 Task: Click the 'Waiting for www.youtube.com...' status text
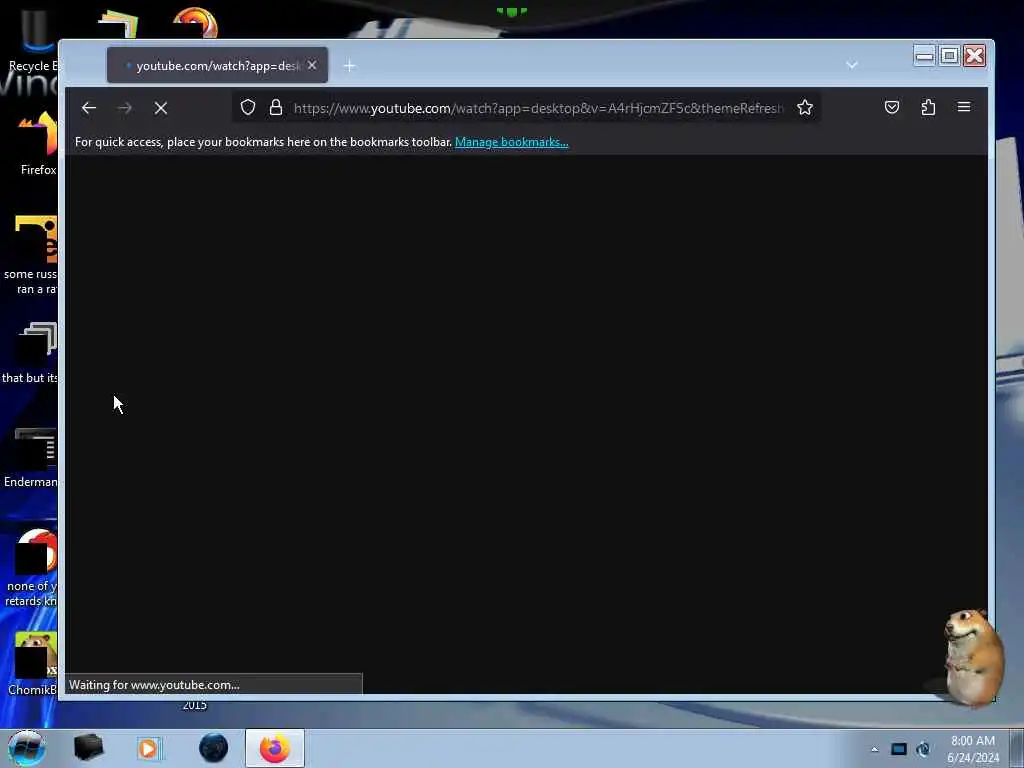click(x=154, y=685)
